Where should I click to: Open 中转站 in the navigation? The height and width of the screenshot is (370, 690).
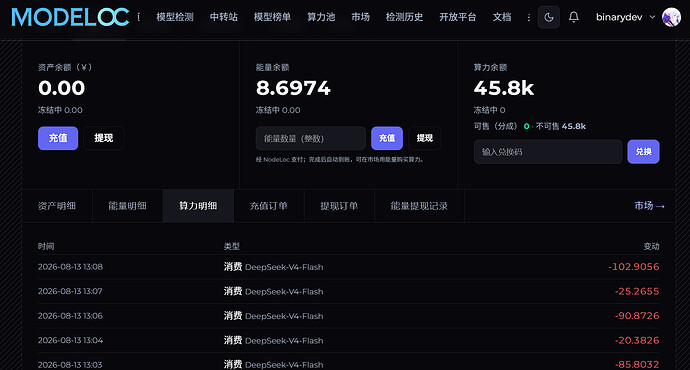click(224, 17)
